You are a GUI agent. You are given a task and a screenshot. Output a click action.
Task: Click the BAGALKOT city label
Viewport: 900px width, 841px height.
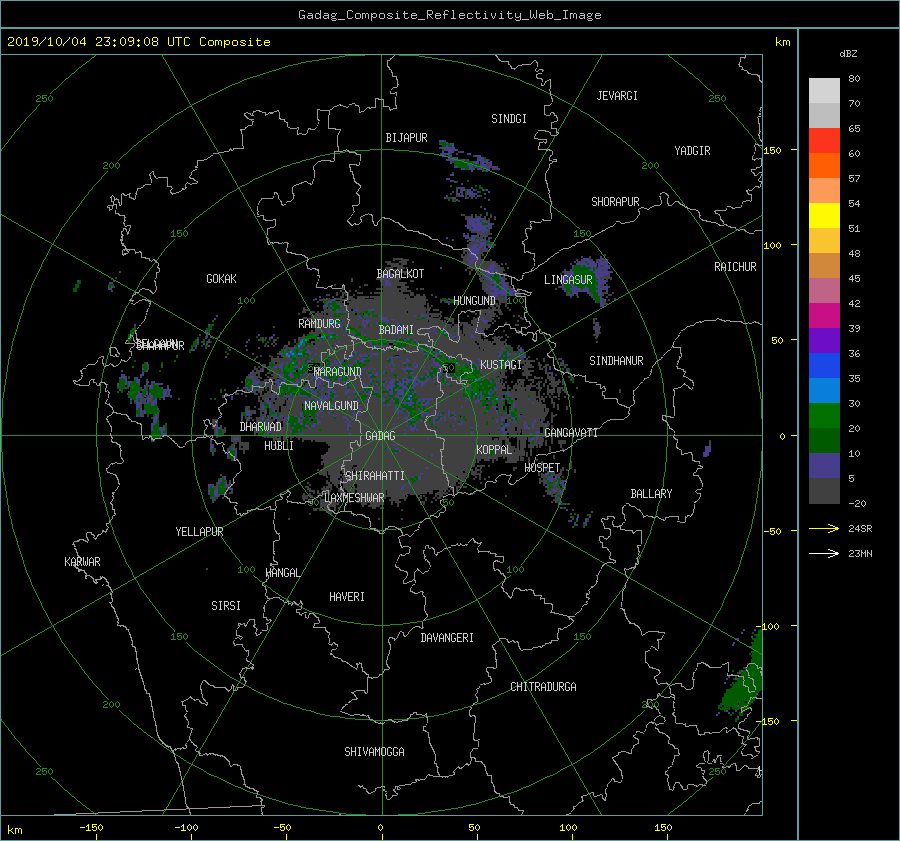400,274
